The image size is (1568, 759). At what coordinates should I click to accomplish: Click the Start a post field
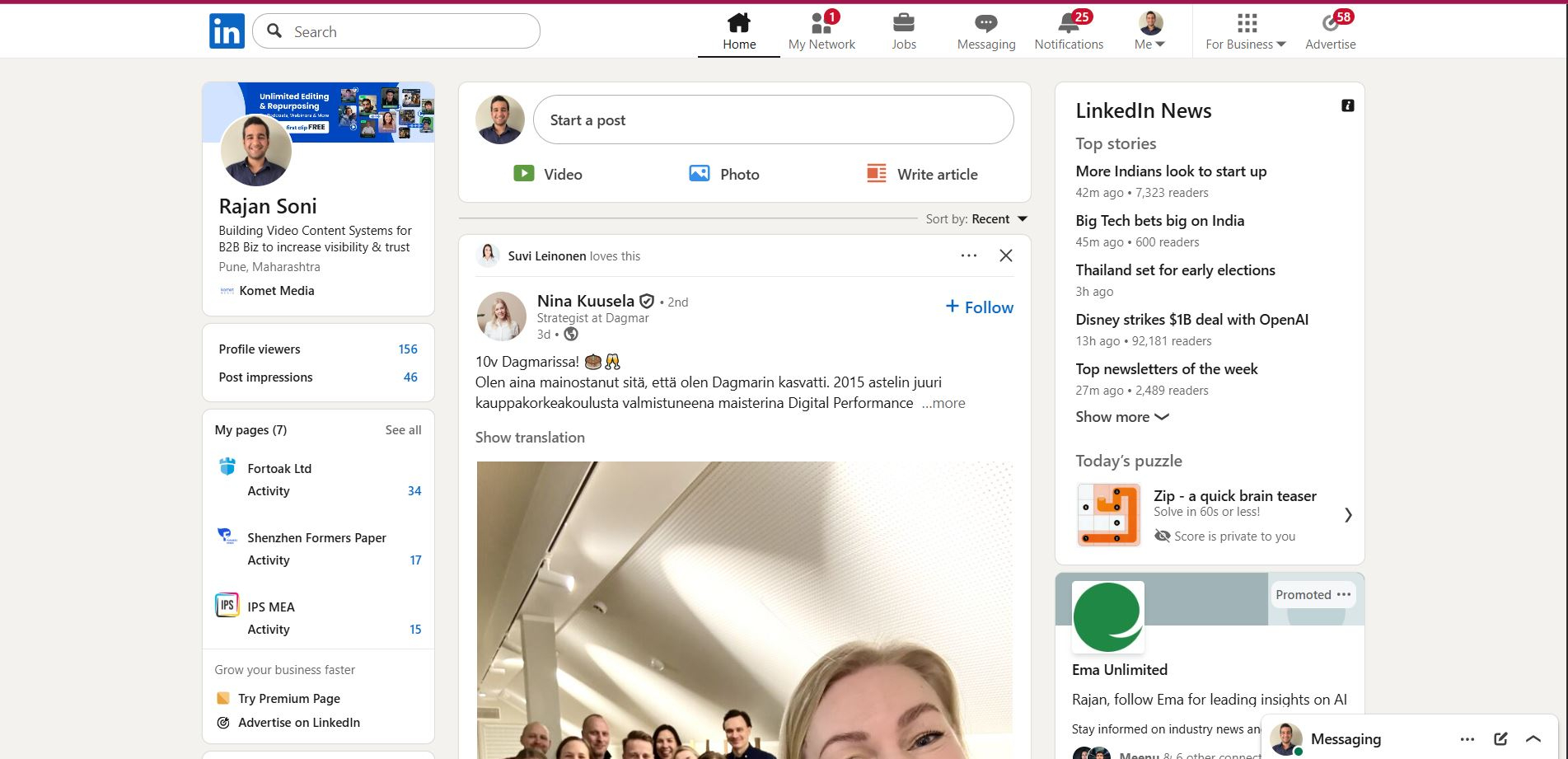[x=774, y=119]
